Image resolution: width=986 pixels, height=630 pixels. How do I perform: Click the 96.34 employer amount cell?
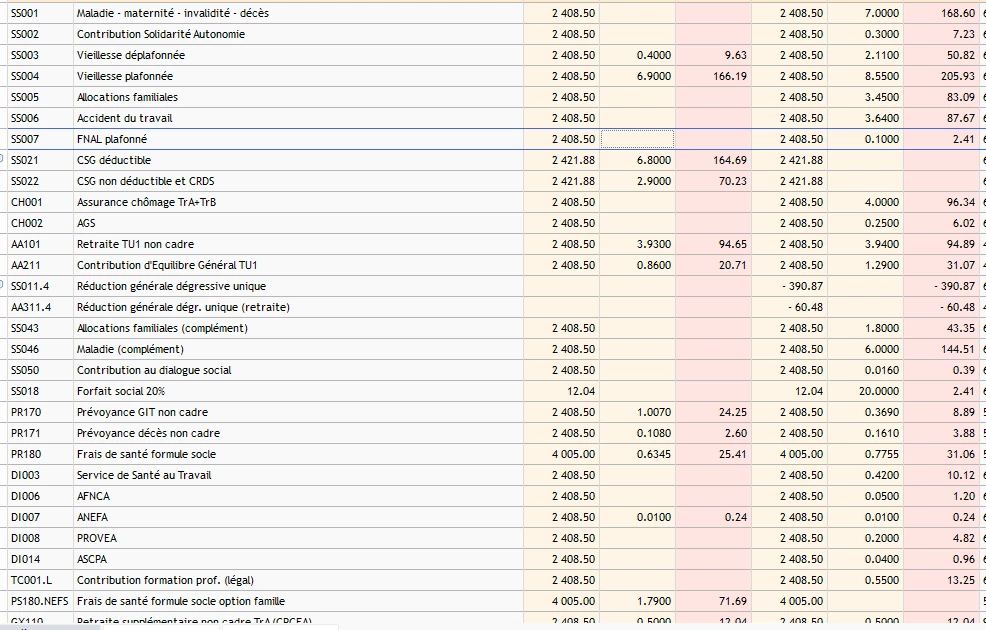[x=941, y=202]
